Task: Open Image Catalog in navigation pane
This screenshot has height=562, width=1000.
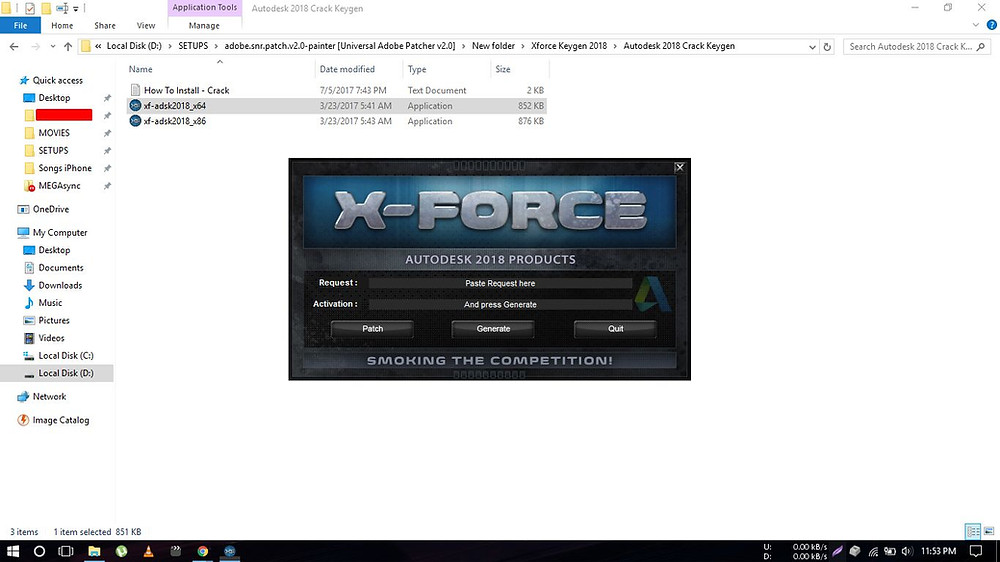Action: point(61,420)
